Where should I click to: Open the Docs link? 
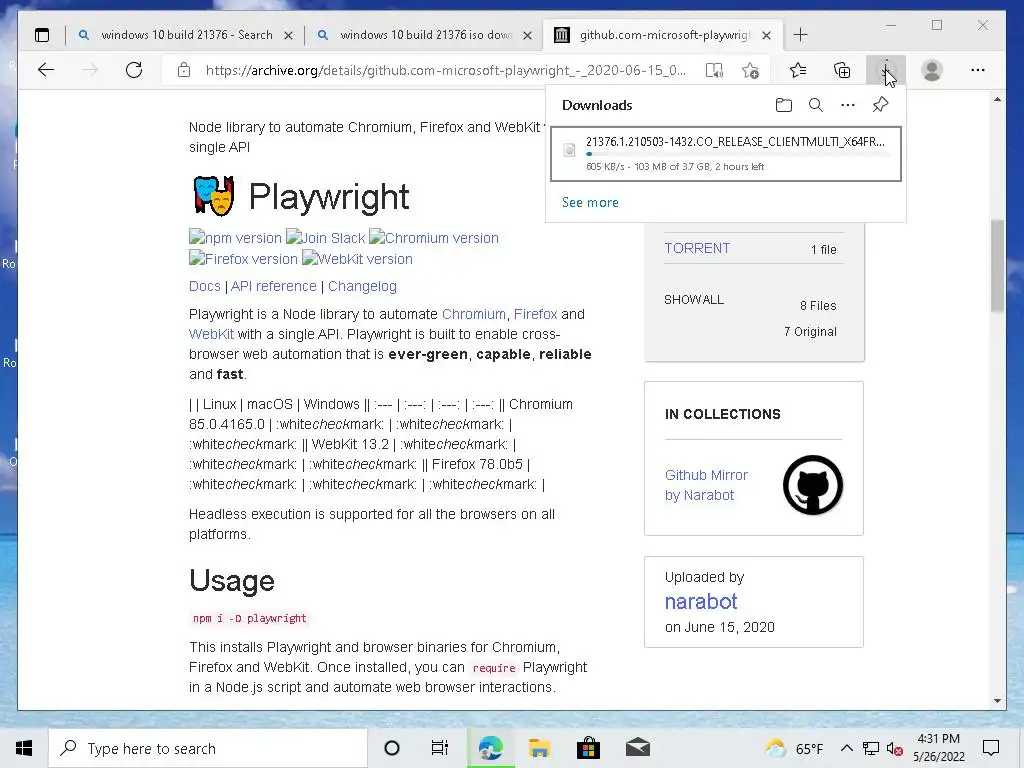204,286
